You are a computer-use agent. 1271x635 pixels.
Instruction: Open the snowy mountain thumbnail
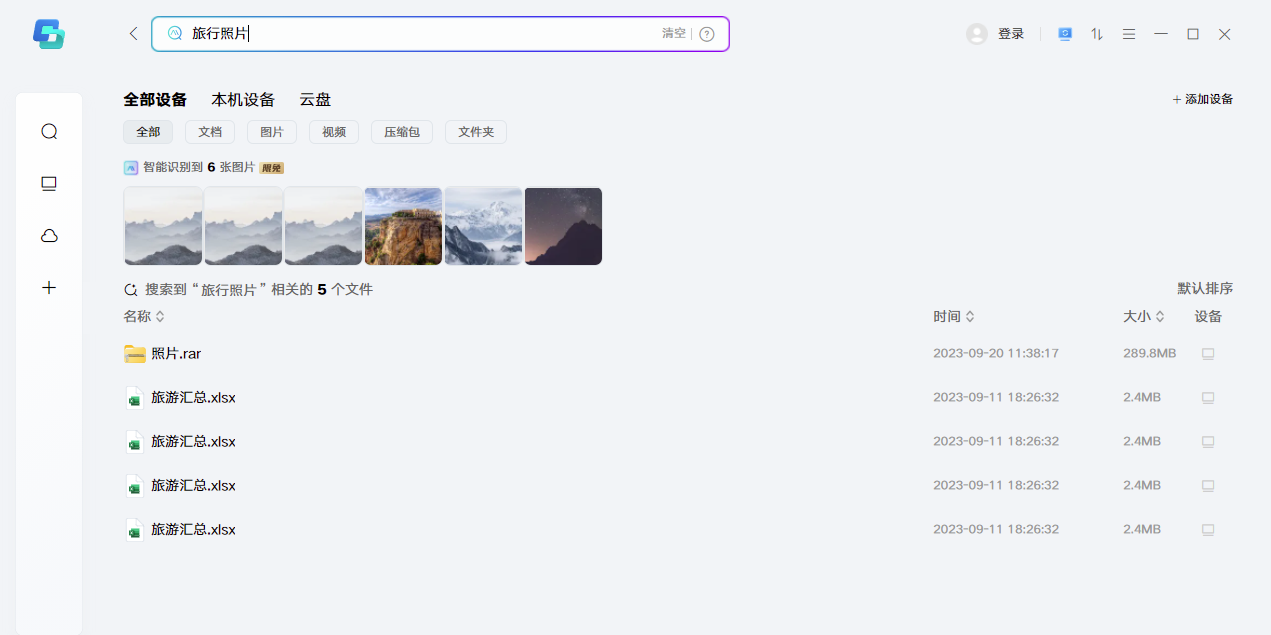pyautogui.click(x=483, y=226)
